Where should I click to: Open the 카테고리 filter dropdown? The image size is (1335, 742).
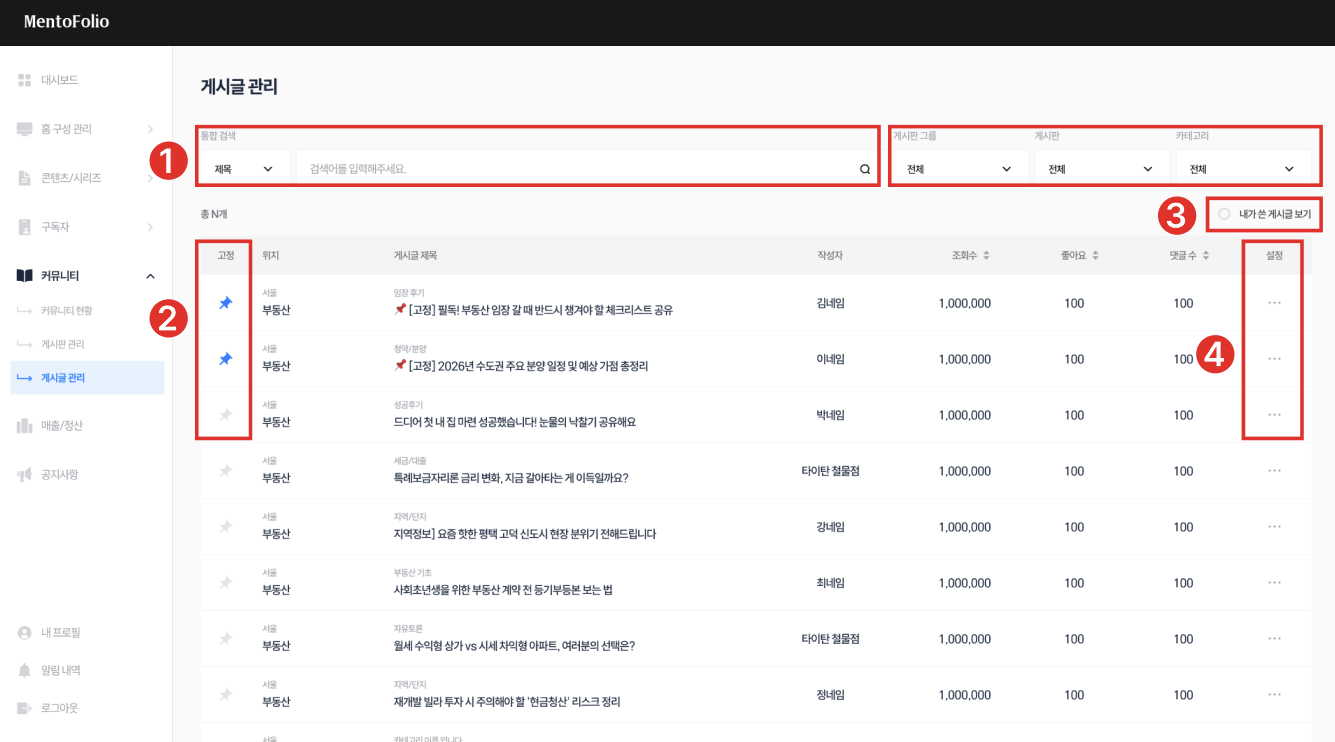1243,169
